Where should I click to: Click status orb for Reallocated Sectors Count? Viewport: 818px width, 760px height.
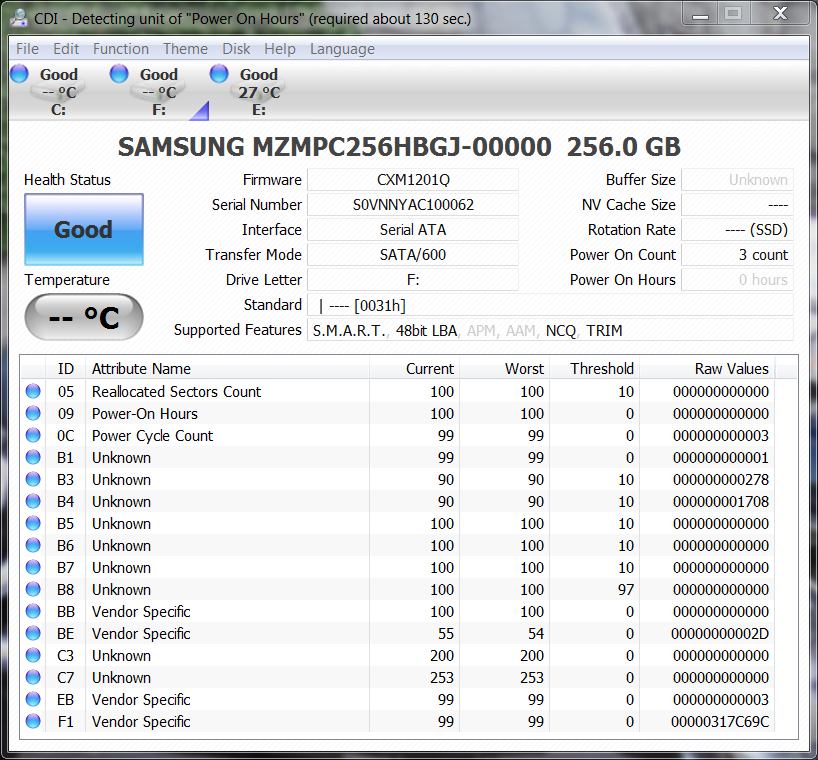[33, 391]
